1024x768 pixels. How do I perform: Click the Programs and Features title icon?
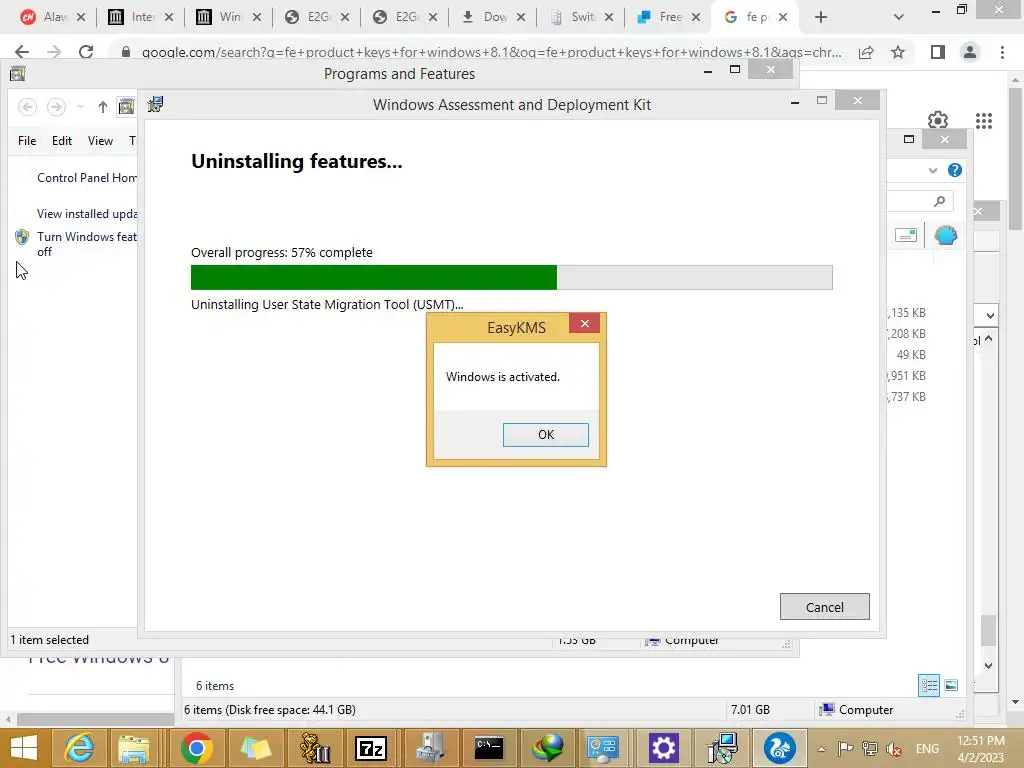(x=18, y=74)
